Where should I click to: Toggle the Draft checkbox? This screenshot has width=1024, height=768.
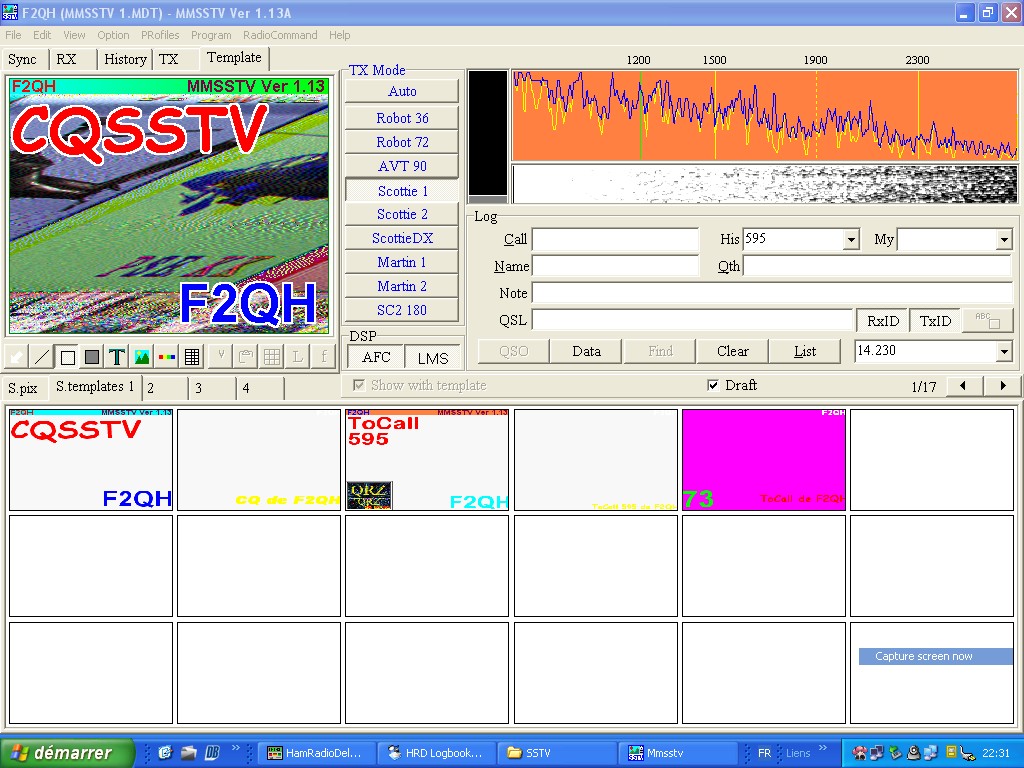[713, 385]
